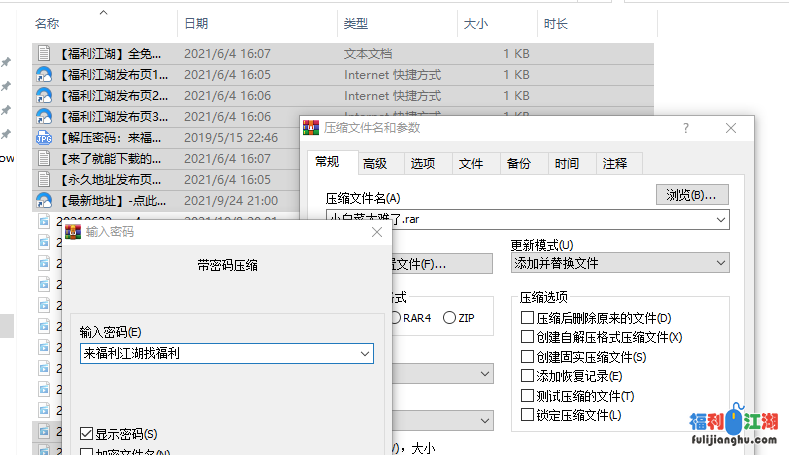Click the text file icon for 永久地址发布页
Screen dimensions: 789x455
tap(44, 179)
